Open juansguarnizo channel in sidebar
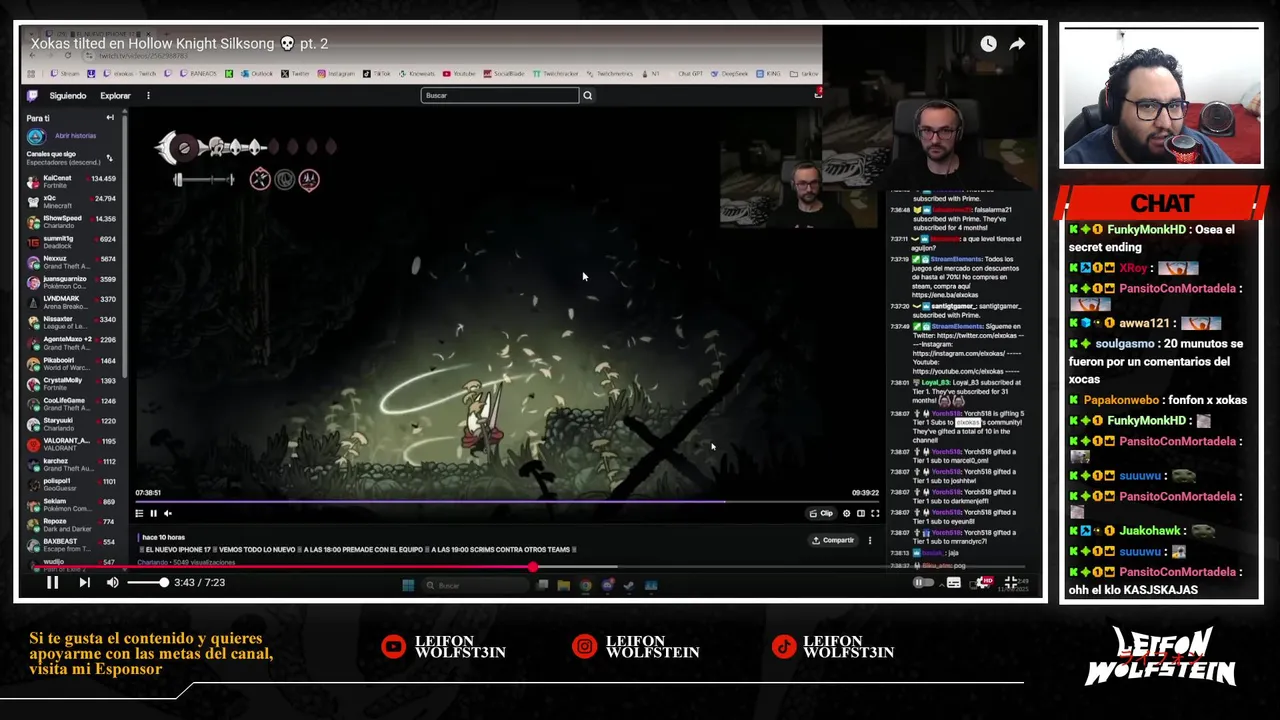 [x=72, y=282]
